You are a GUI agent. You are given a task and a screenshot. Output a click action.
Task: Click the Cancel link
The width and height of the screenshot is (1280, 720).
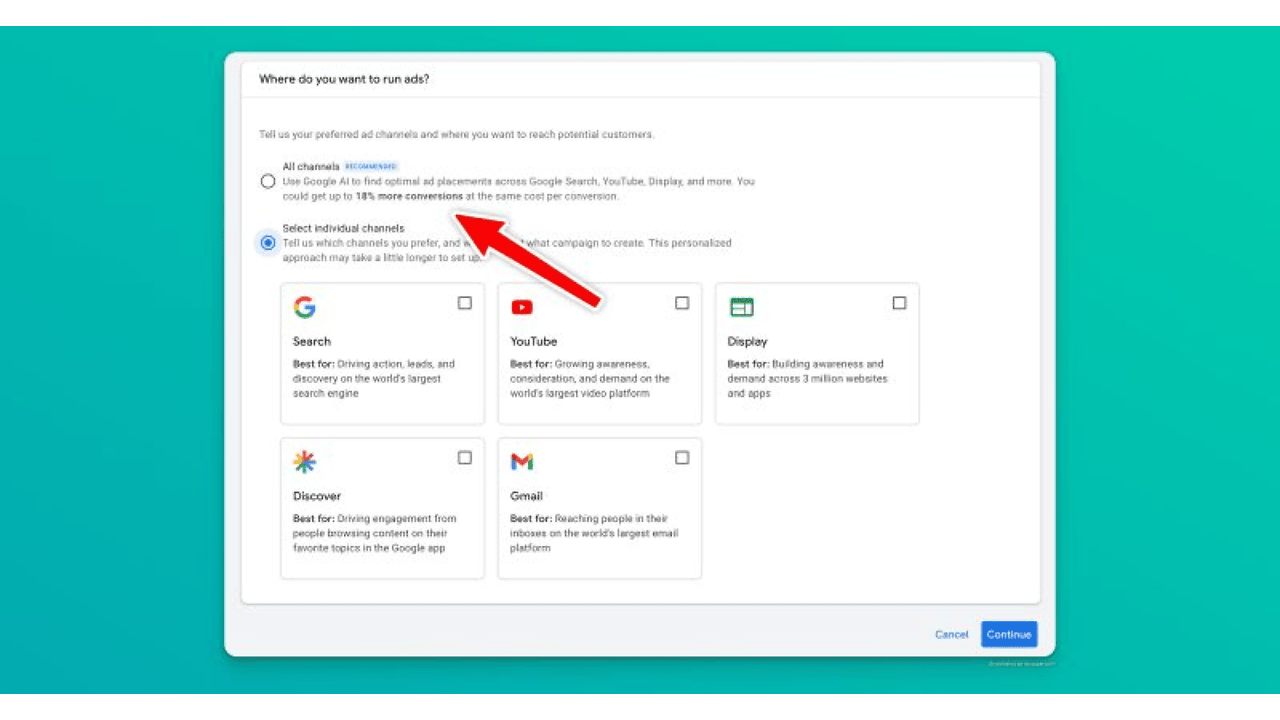pos(951,634)
